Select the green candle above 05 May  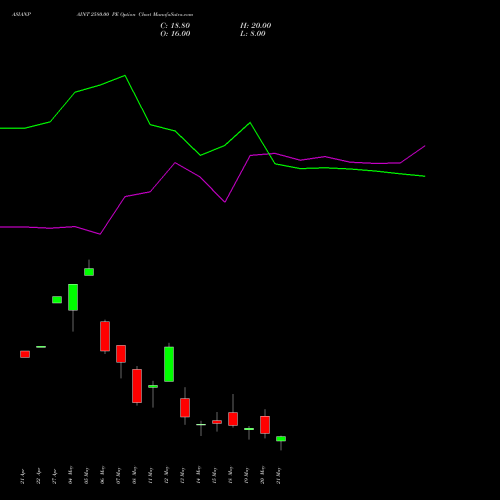[x=89, y=272]
